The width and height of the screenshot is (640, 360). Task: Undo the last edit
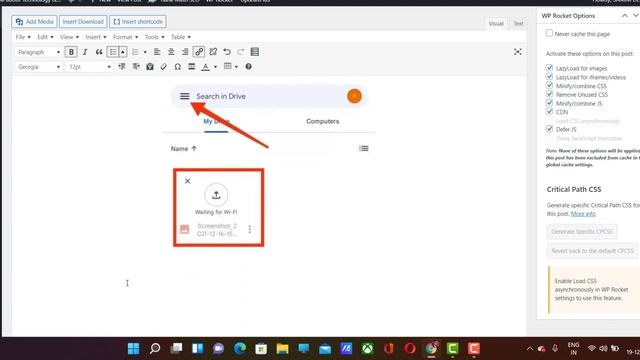point(227,52)
